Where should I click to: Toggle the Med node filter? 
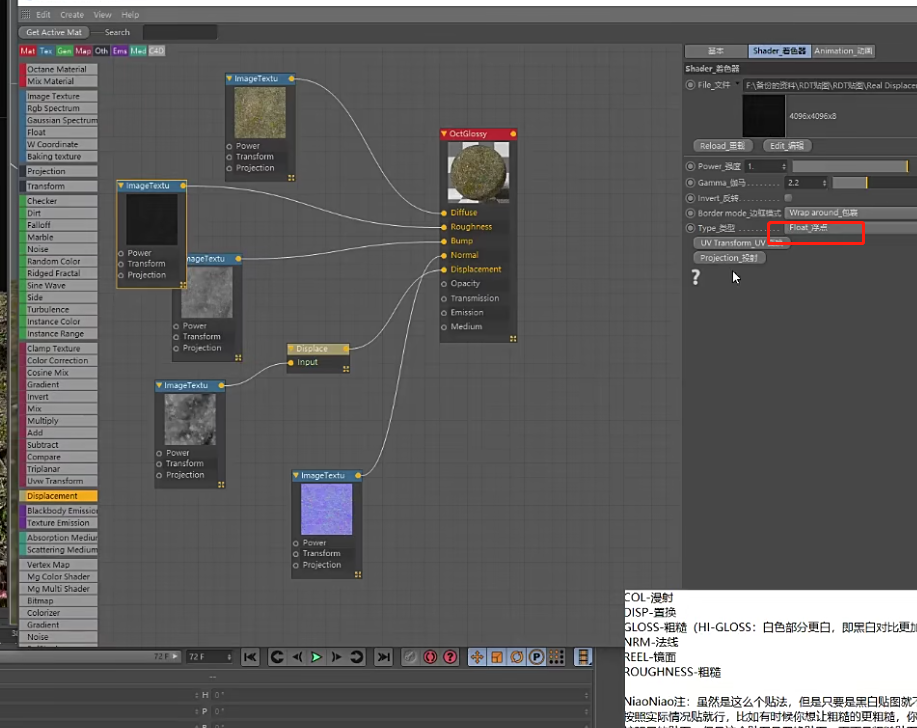pos(138,51)
